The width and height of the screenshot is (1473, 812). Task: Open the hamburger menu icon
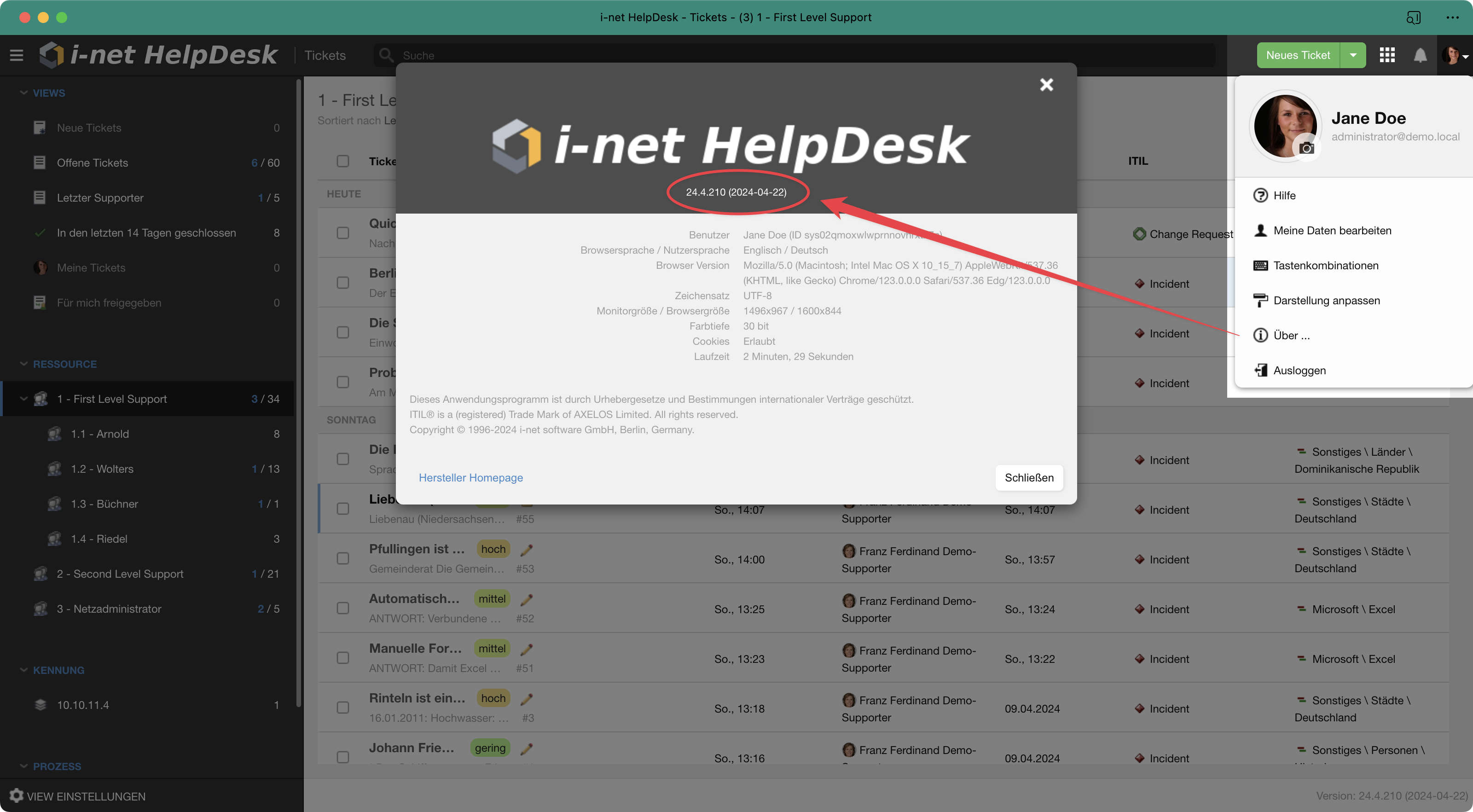(x=17, y=55)
